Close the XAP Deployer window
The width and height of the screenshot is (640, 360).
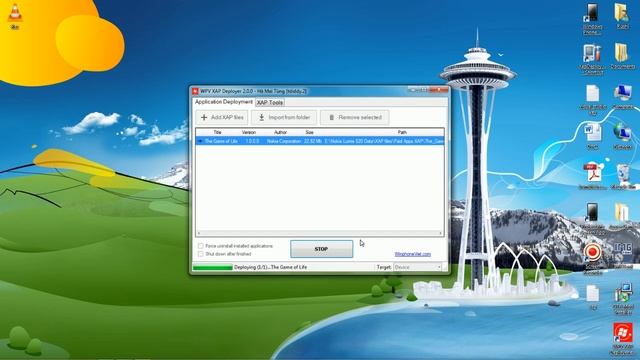pos(440,90)
